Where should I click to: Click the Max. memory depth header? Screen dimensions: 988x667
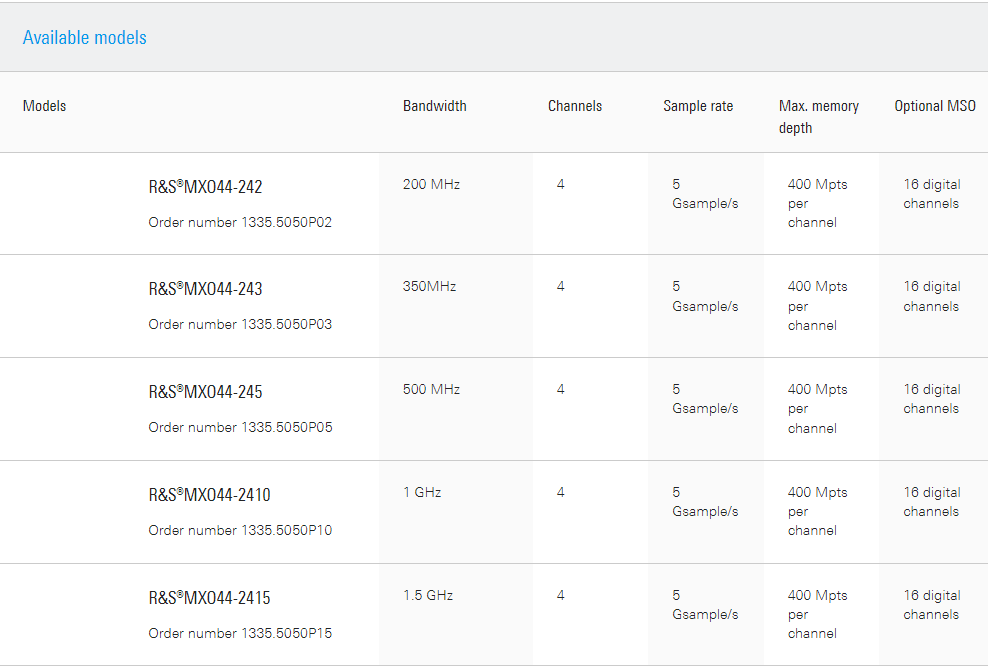(x=818, y=117)
